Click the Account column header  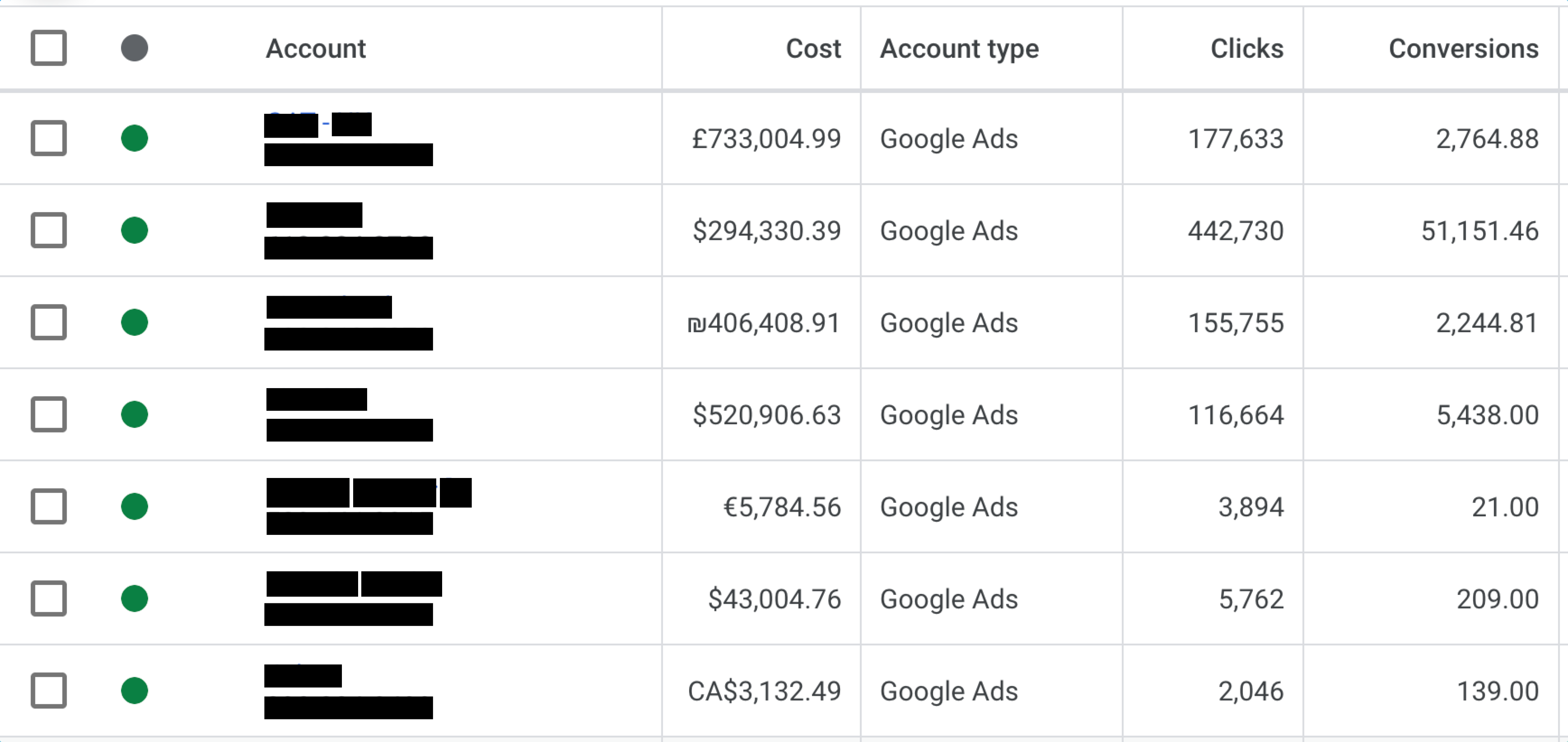316,49
